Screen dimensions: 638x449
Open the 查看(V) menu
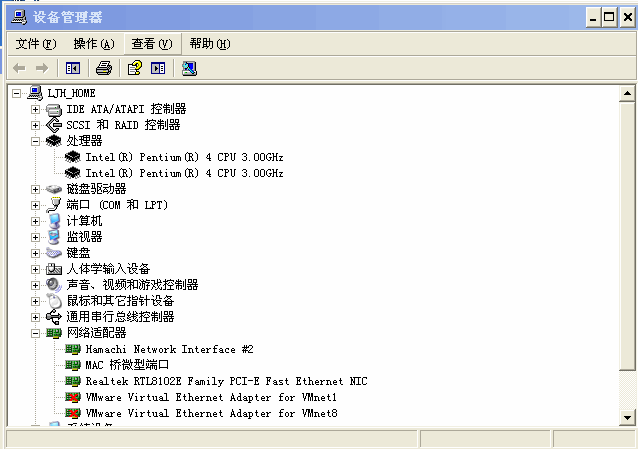coord(152,44)
